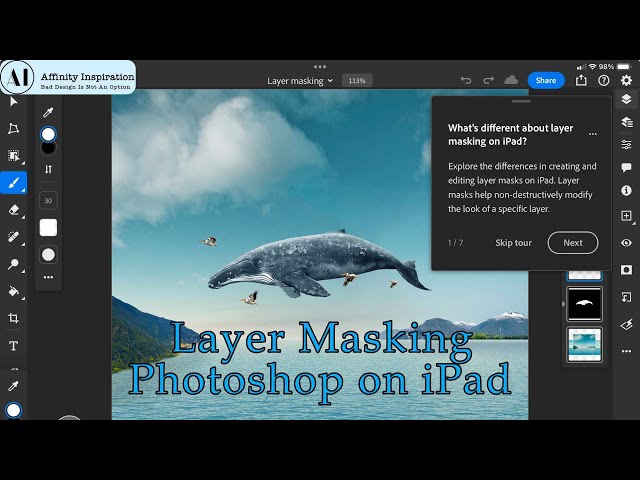Open the Info panel icon
Screen dimensions: 640x480
626,190
